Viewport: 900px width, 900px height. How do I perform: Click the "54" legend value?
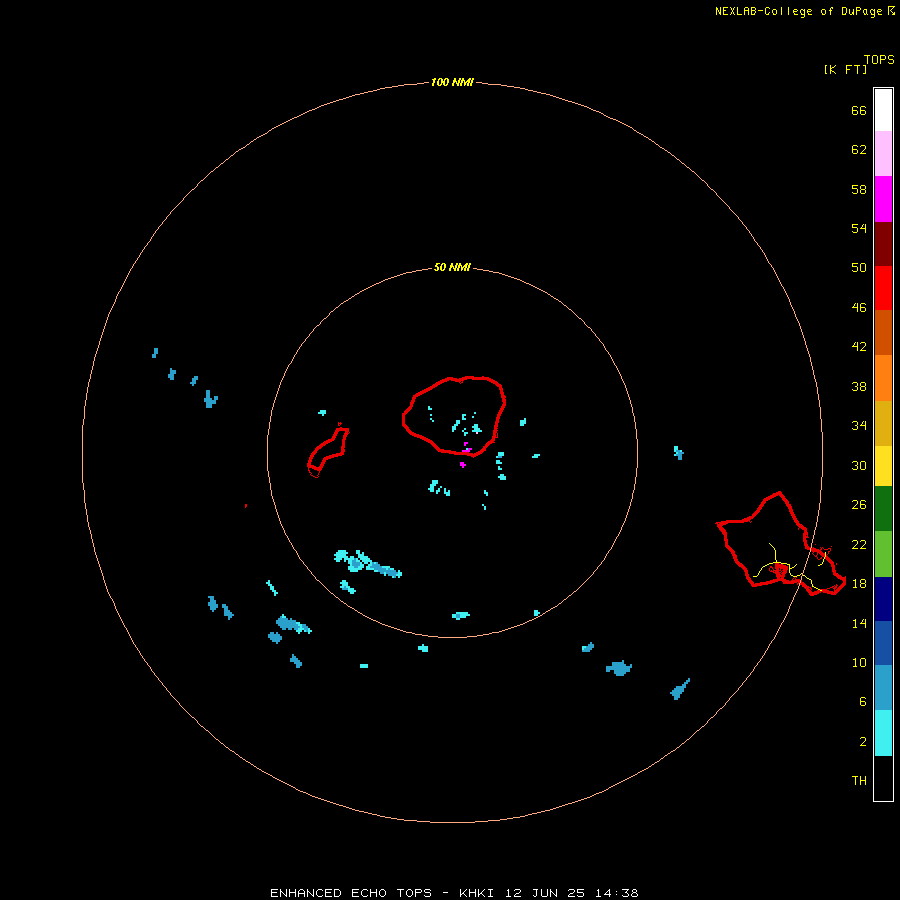[x=859, y=228]
